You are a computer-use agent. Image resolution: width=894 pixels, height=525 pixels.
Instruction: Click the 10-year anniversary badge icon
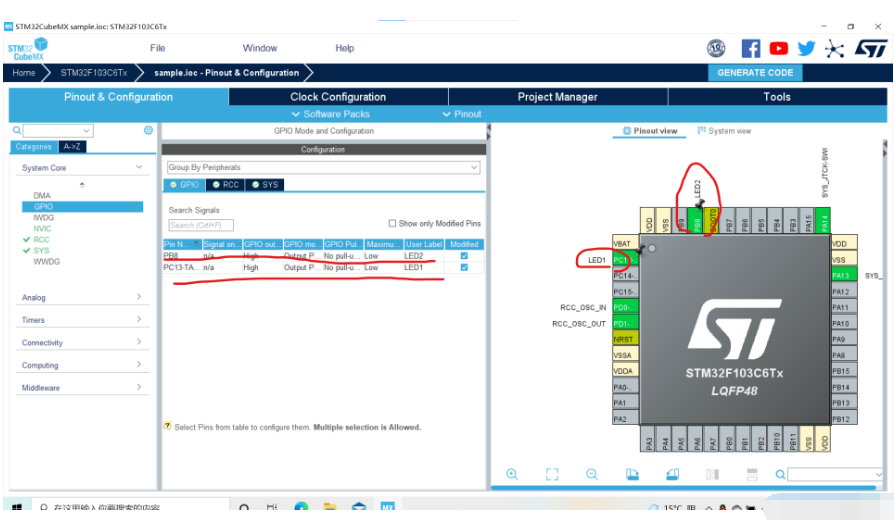click(716, 48)
